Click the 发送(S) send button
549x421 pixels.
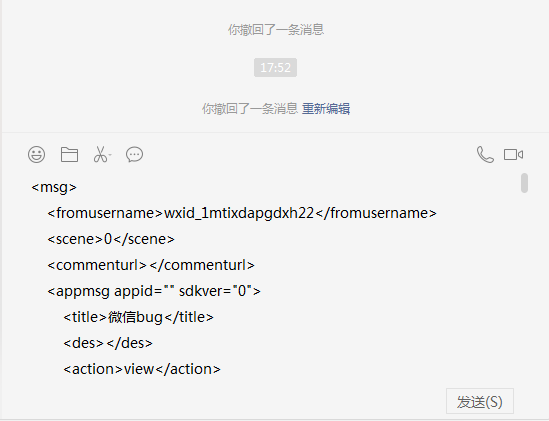[x=480, y=401]
